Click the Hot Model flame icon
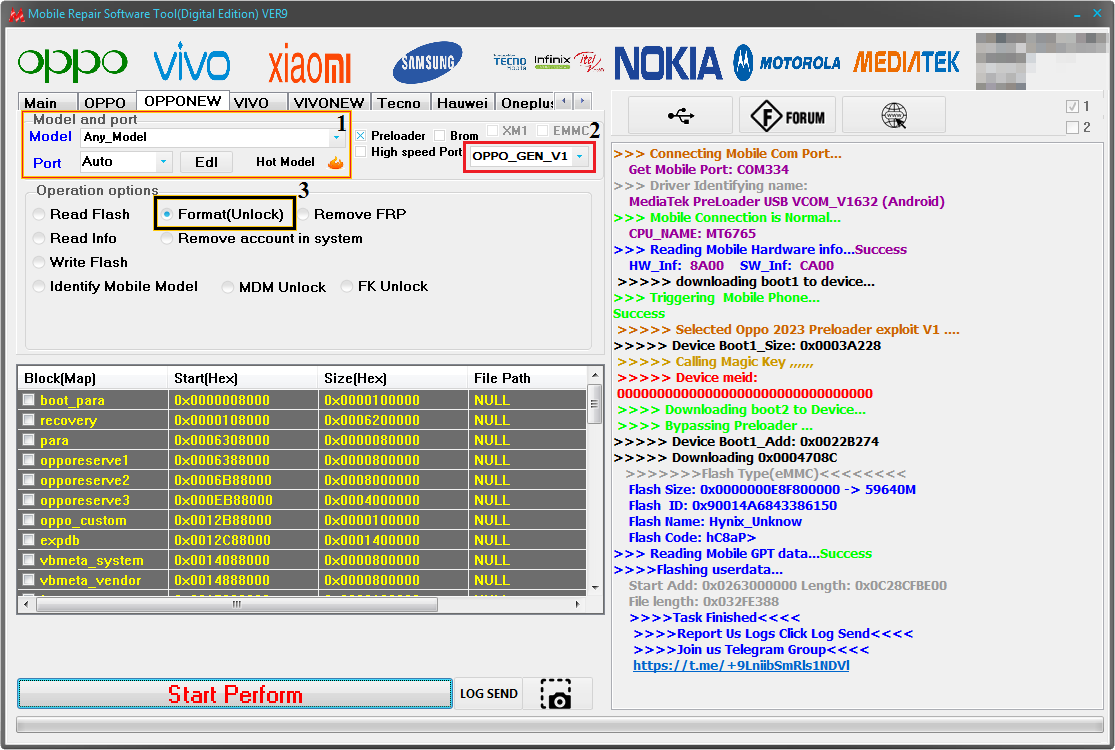Viewport: 1115px width, 750px height. [335, 163]
